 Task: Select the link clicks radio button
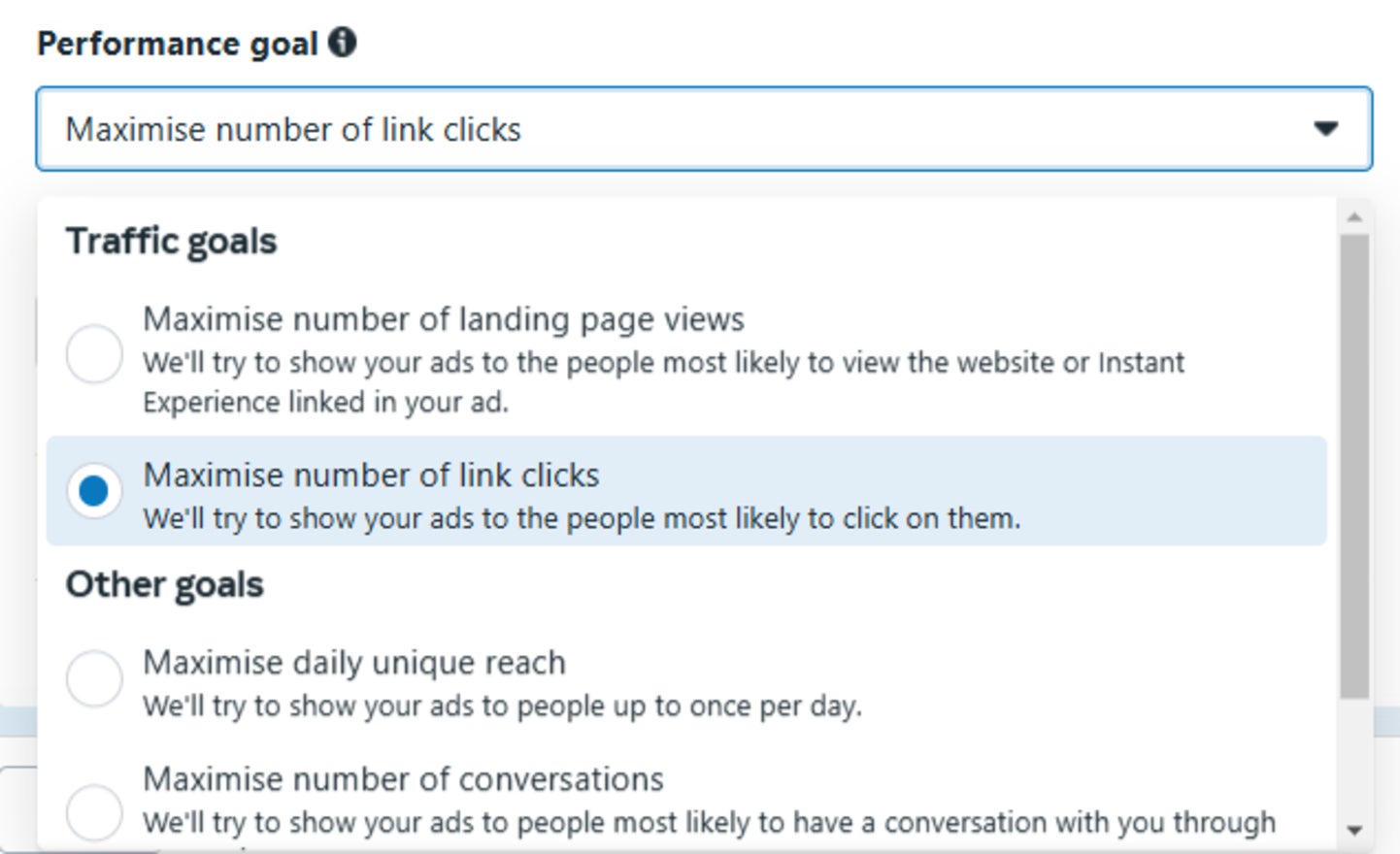pos(94,491)
